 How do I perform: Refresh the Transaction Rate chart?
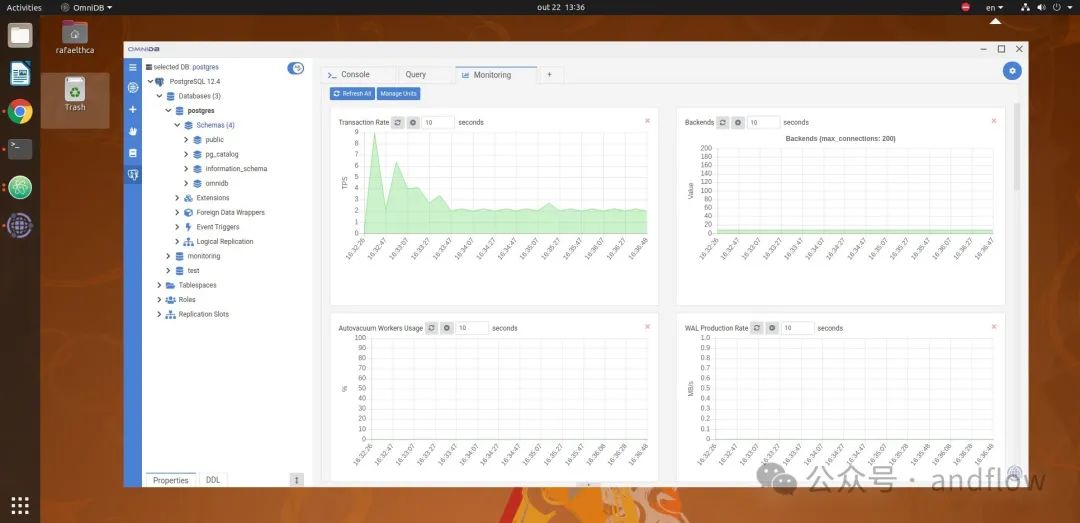click(x=397, y=123)
